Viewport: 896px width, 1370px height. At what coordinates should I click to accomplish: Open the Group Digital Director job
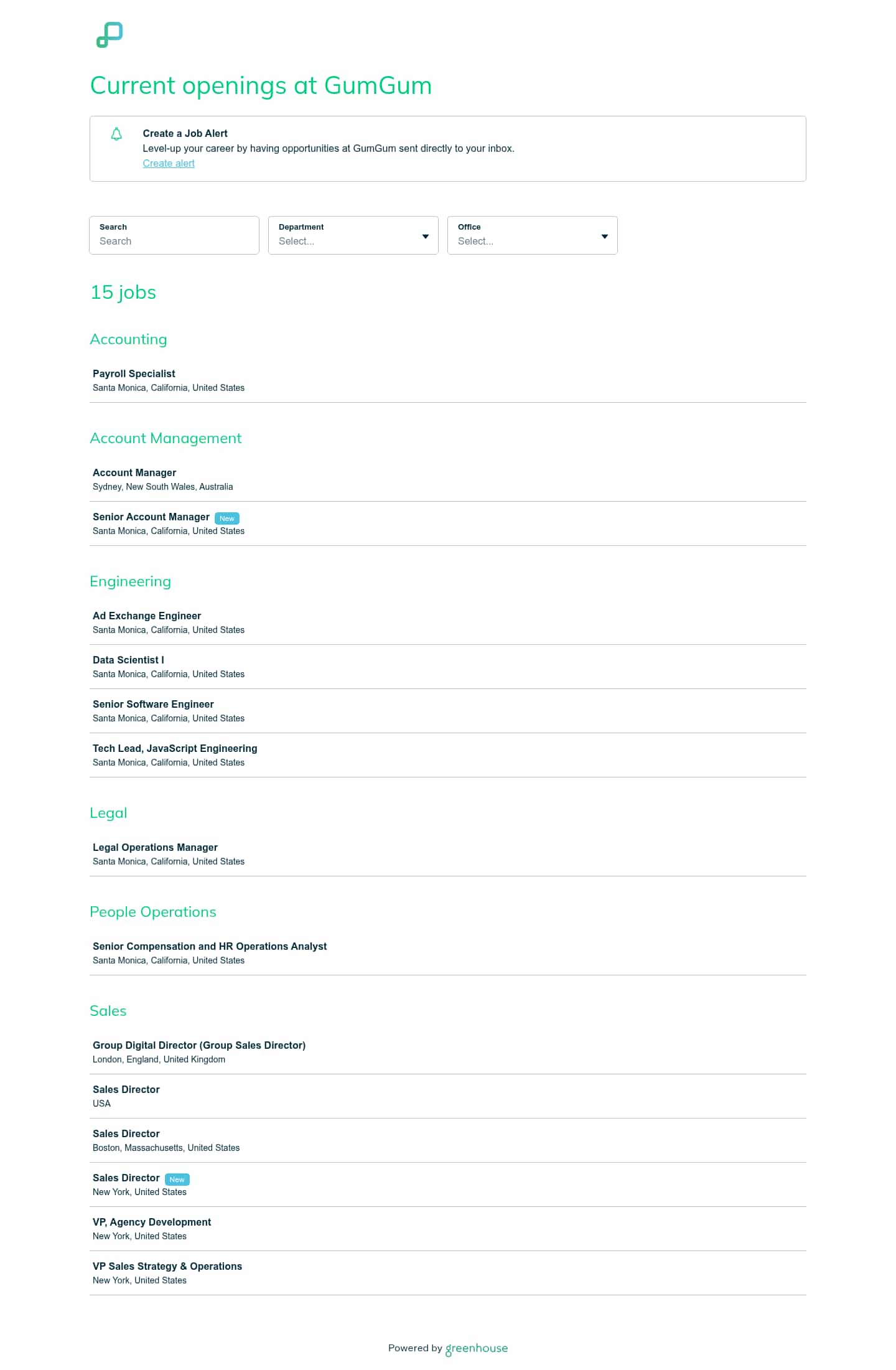448,1052
